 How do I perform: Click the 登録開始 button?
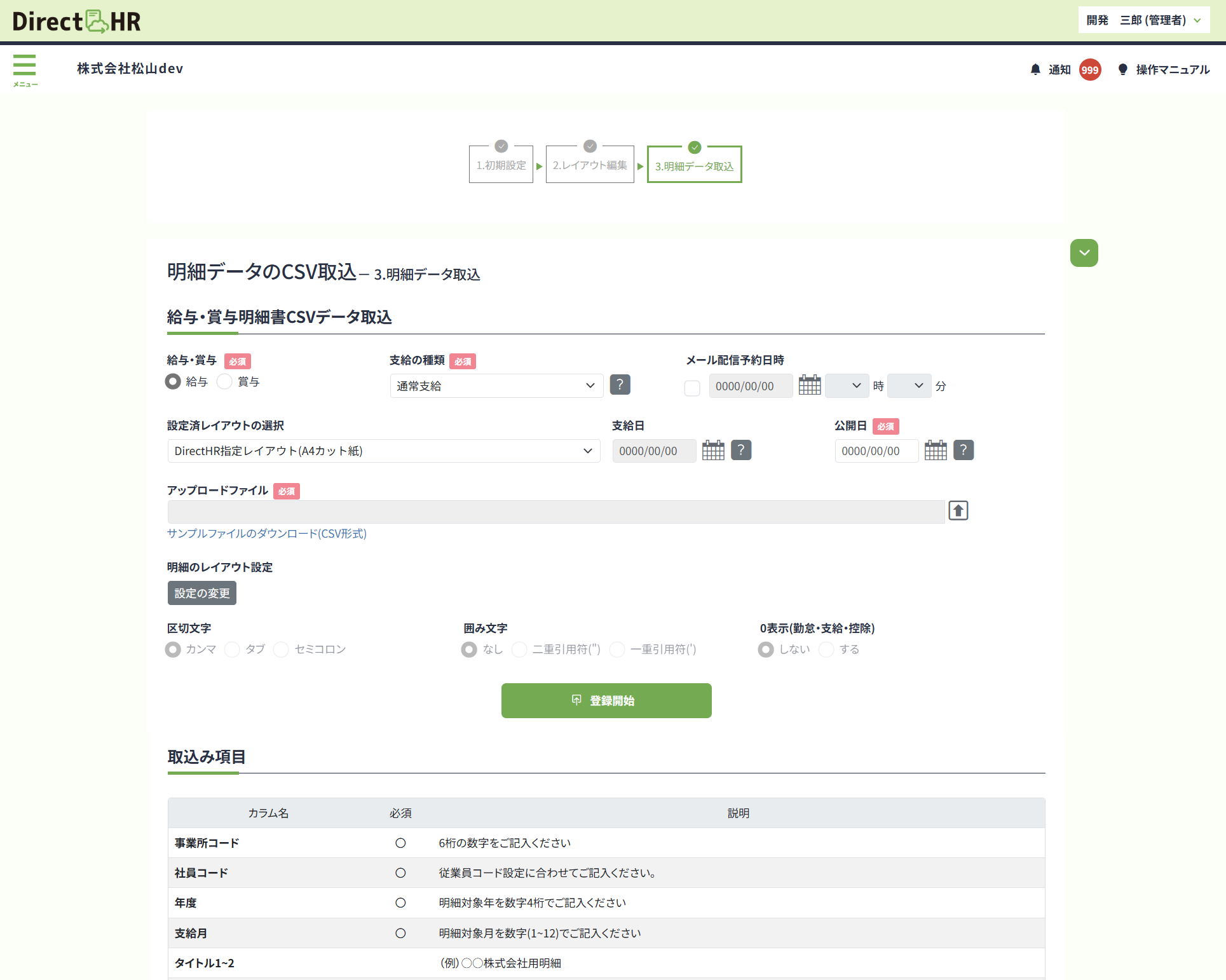click(606, 700)
